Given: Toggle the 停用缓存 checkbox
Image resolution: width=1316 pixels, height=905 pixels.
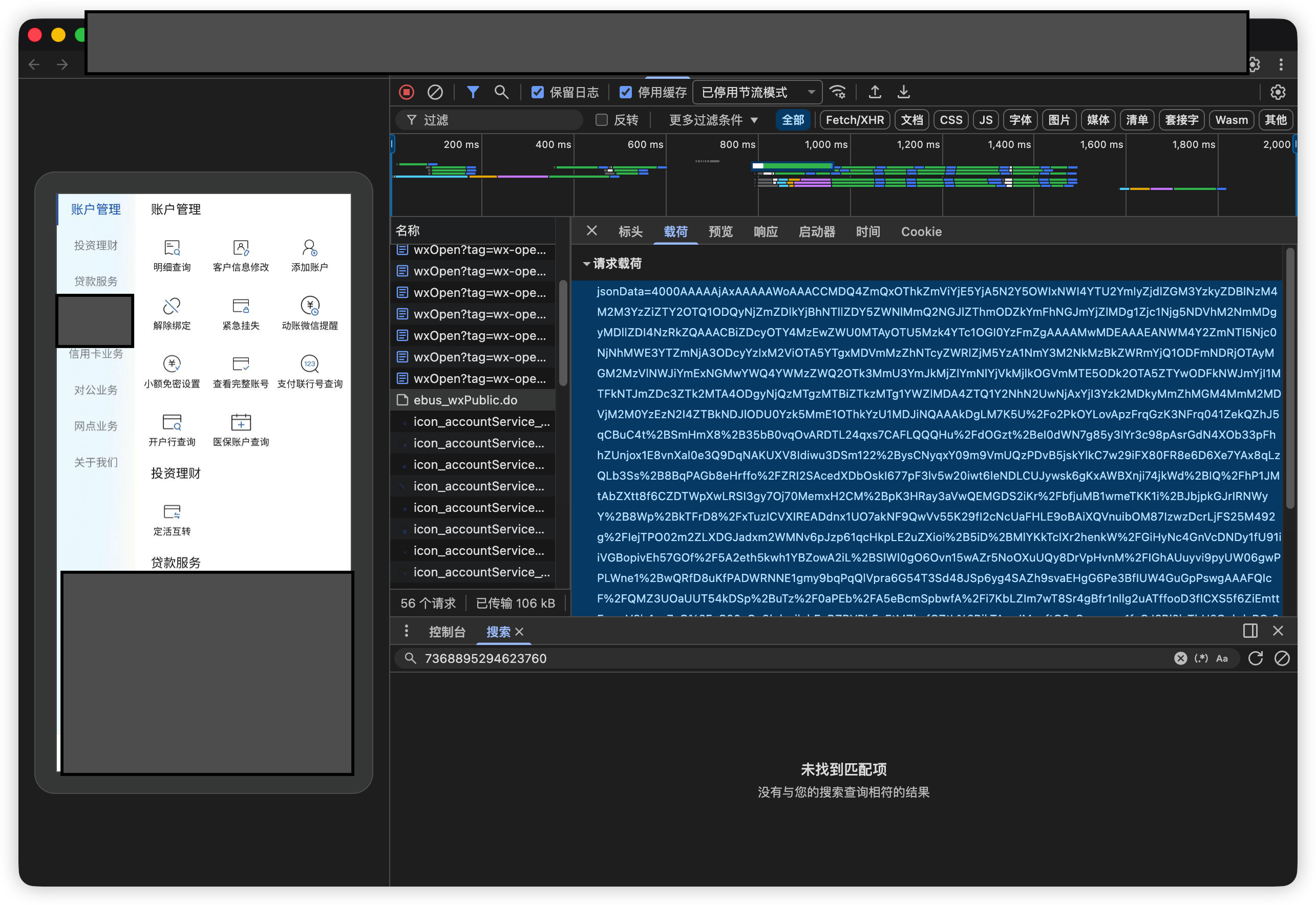Looking at the screenshot, I should point(625,92).
